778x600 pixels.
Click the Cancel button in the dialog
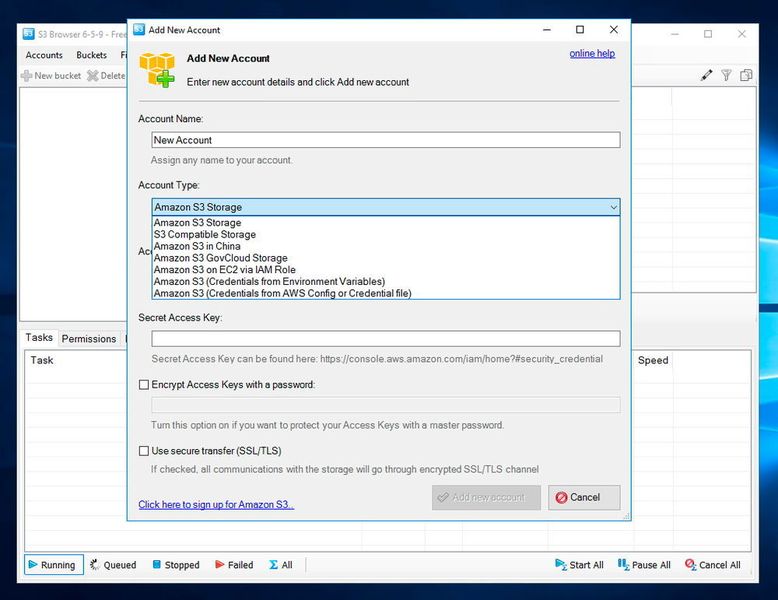[x=584, y=497]
